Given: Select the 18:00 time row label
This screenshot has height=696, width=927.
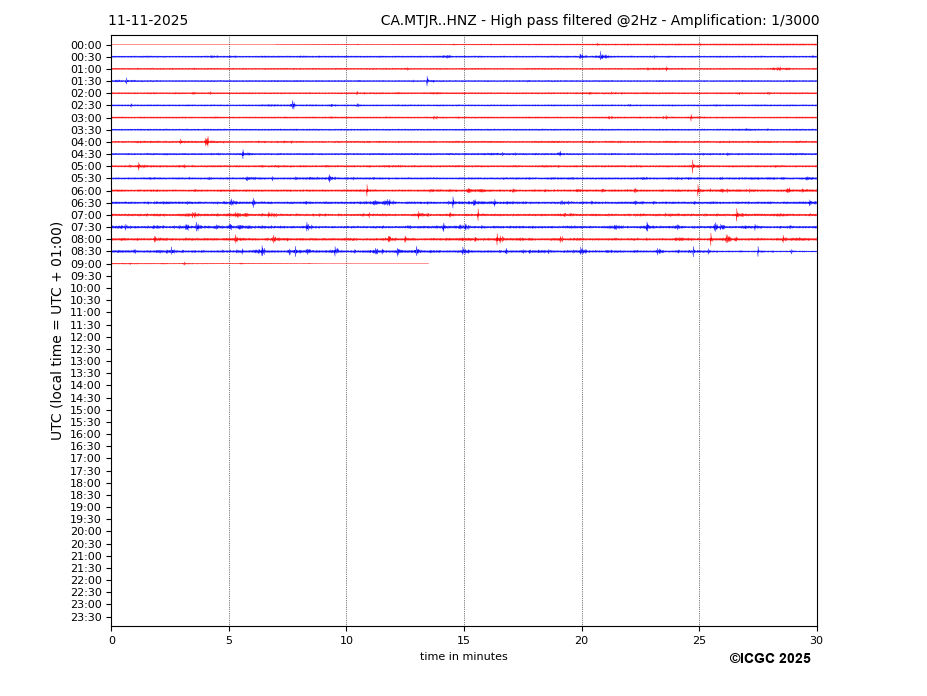Looking at the screenshot, I should (86, 483).
